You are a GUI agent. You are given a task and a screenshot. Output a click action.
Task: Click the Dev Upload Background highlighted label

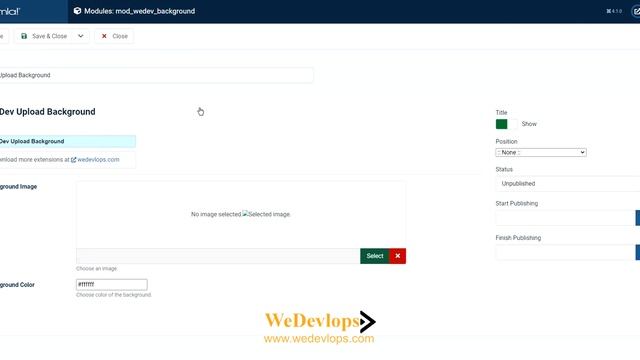(x=68, y=141)
